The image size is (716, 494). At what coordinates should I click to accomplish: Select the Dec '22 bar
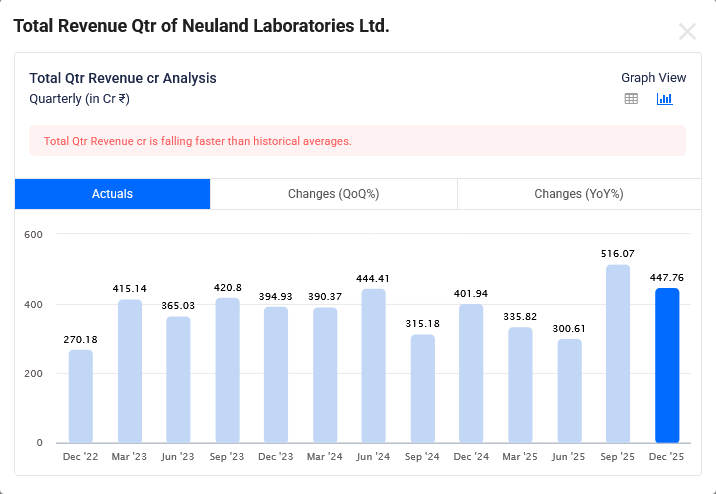click(x=81, y=396)
